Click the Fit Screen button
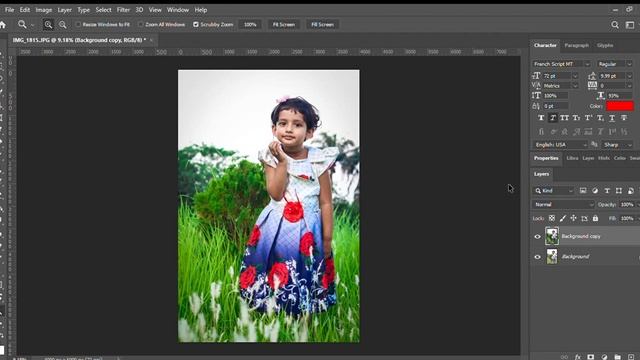The width and height of the screenshot is (640, 360). pos(284,24)
